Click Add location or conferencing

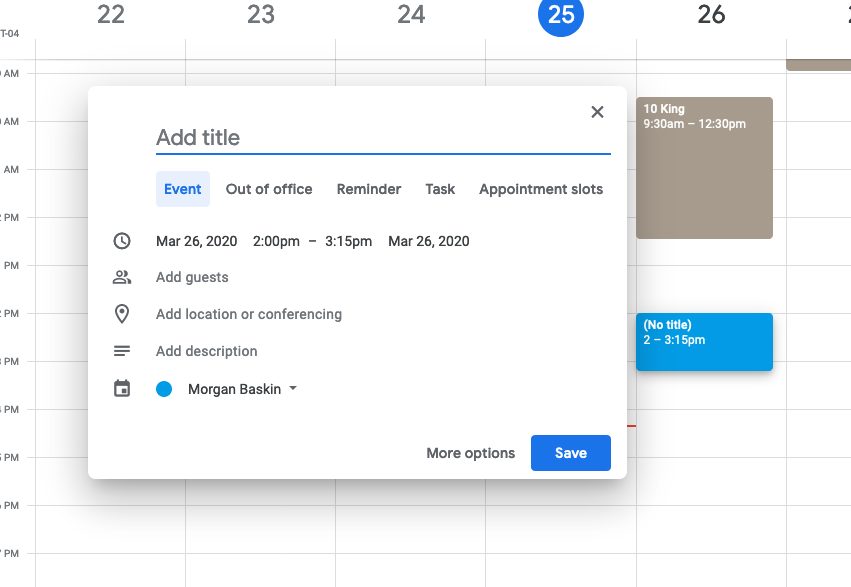[249, 314]
